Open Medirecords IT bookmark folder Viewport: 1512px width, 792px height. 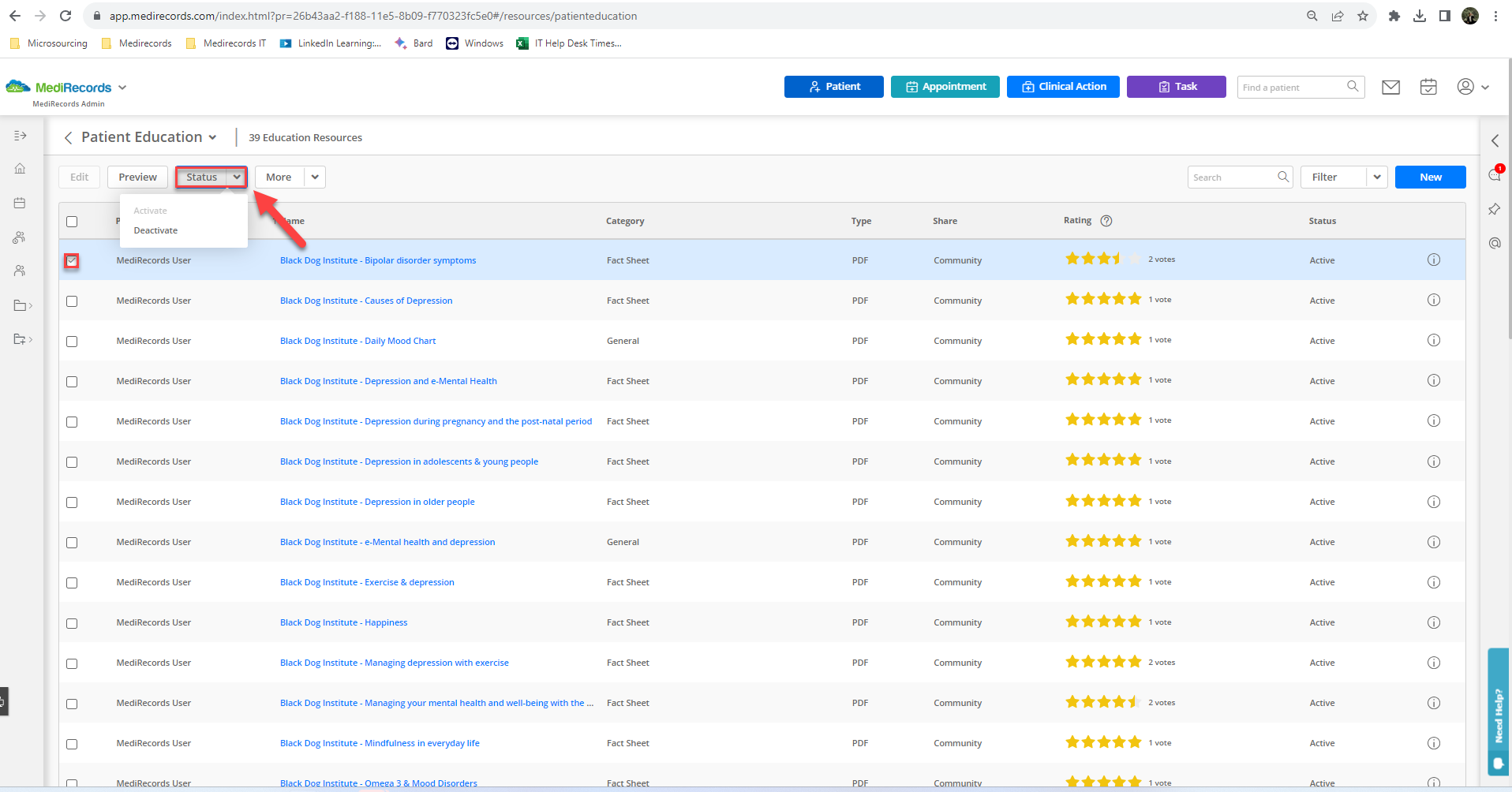point(226,43)
